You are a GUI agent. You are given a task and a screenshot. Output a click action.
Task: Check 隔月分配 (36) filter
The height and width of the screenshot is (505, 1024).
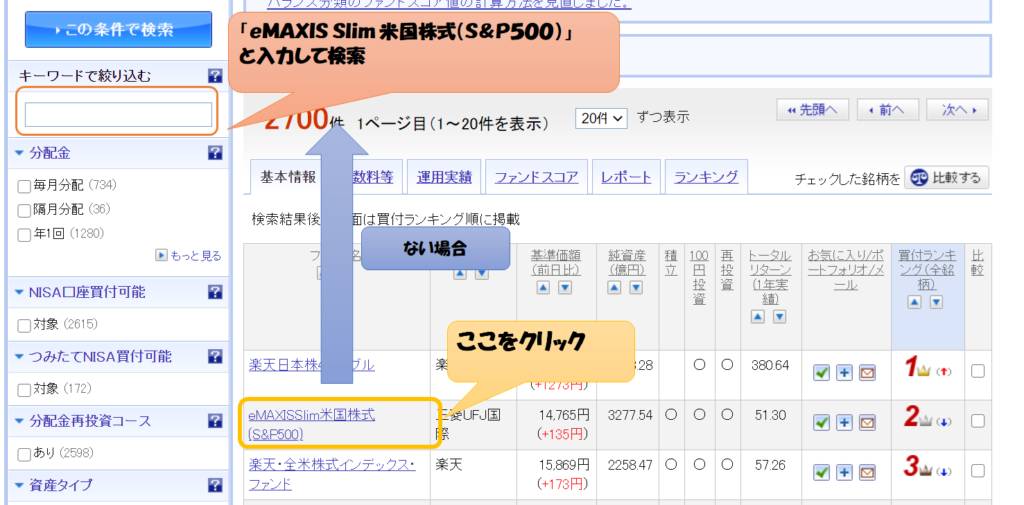[24, 210]
